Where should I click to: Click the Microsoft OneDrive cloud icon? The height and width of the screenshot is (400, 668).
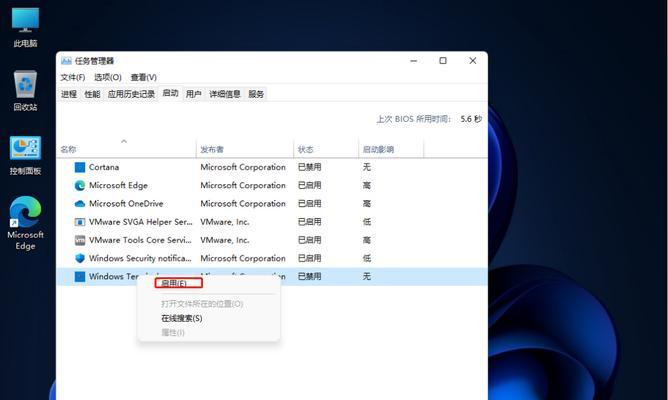80,204
